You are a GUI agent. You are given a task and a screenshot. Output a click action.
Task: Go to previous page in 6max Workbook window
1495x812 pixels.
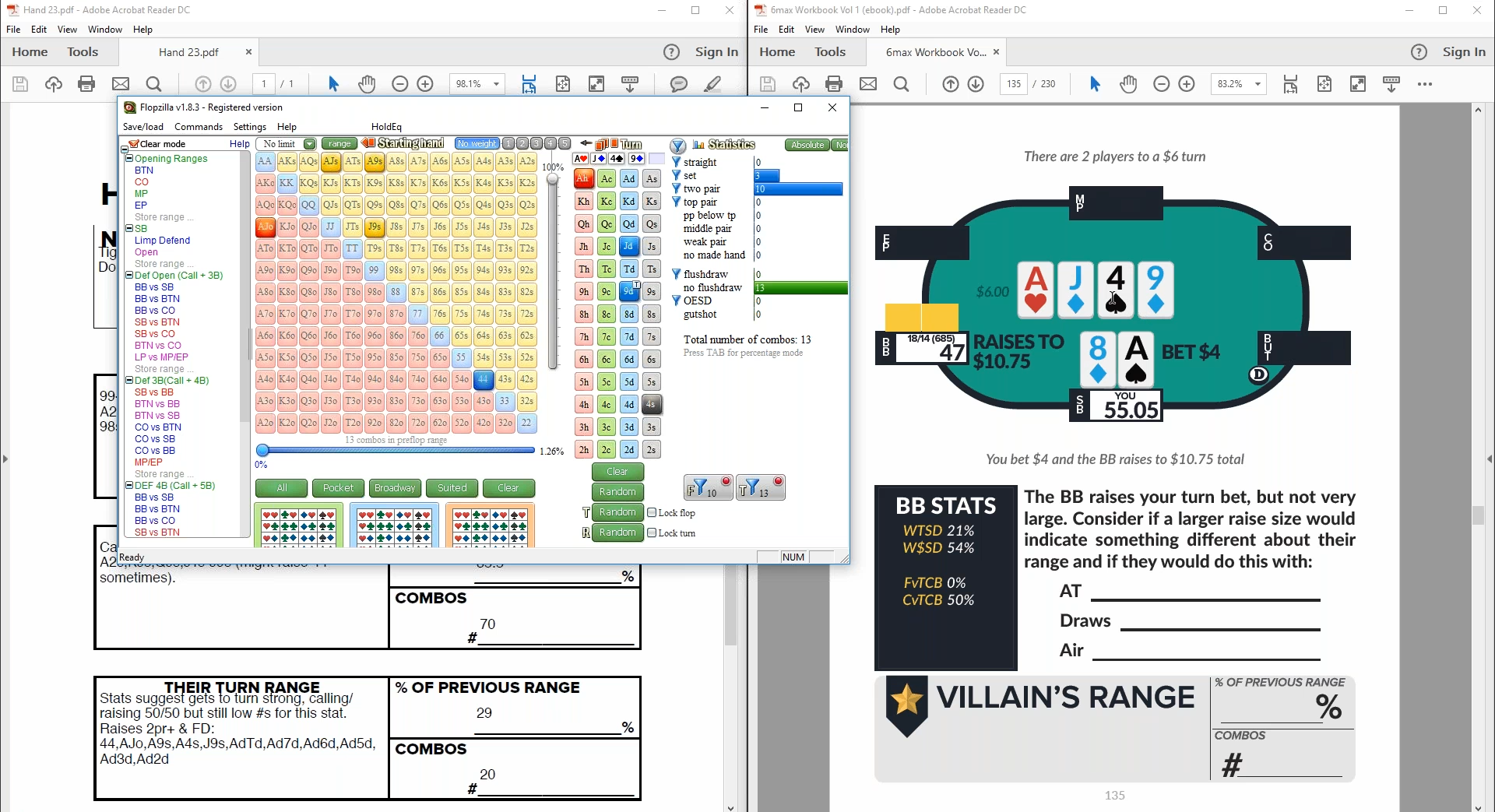950,84
